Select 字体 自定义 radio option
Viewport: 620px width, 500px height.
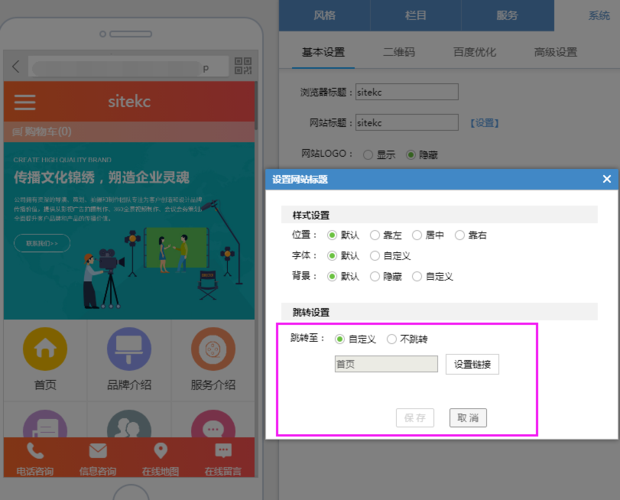point(374,256)
